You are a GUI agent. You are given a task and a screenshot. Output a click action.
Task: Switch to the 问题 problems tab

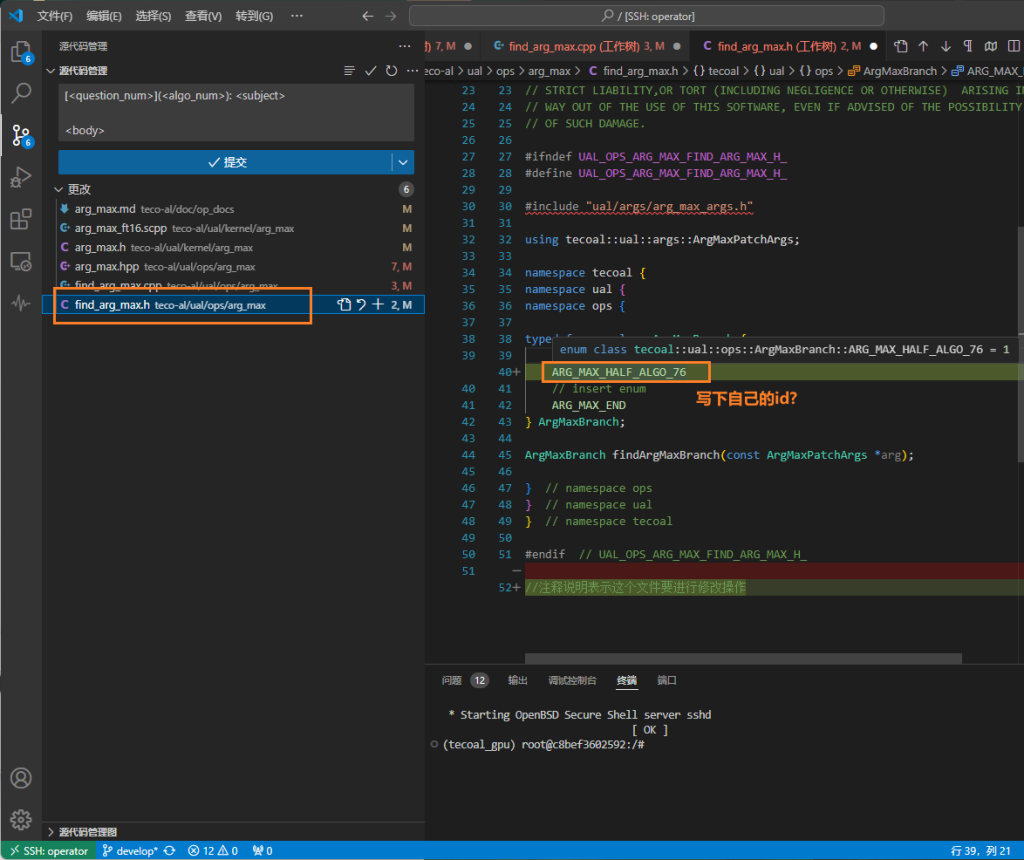point(452,681)
